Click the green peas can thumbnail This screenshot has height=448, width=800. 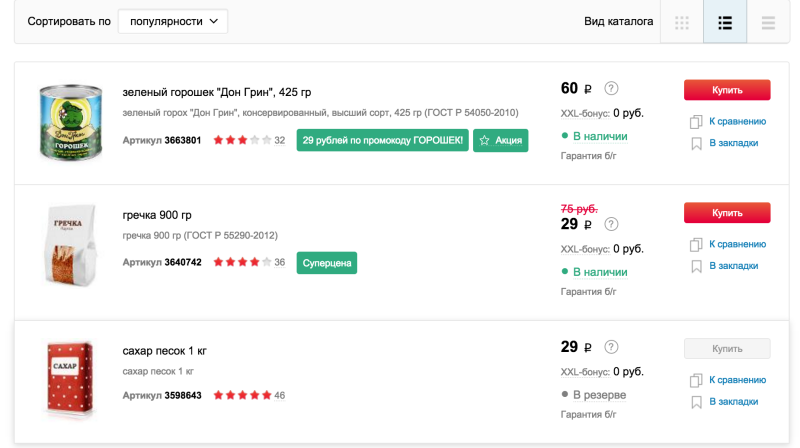[71, 122]
